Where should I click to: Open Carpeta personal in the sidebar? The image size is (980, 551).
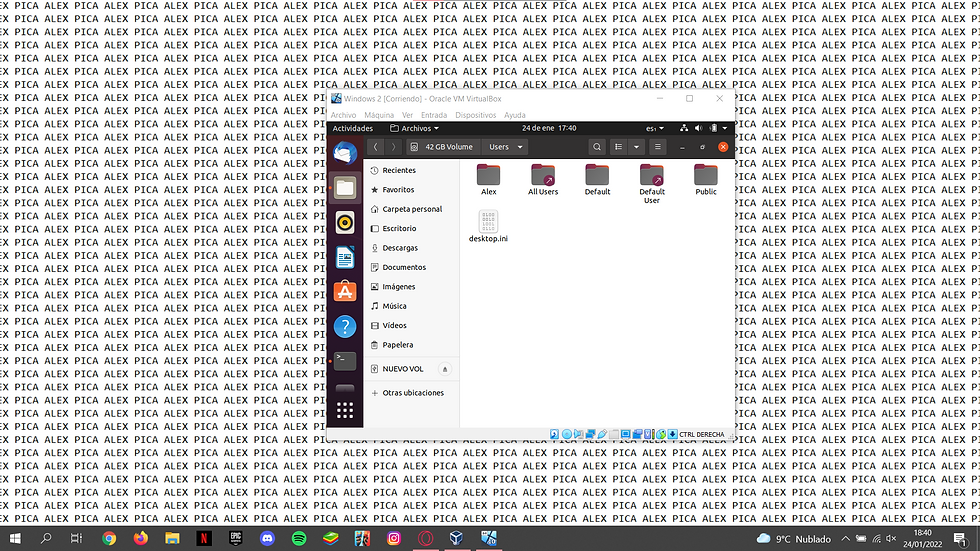411,209
